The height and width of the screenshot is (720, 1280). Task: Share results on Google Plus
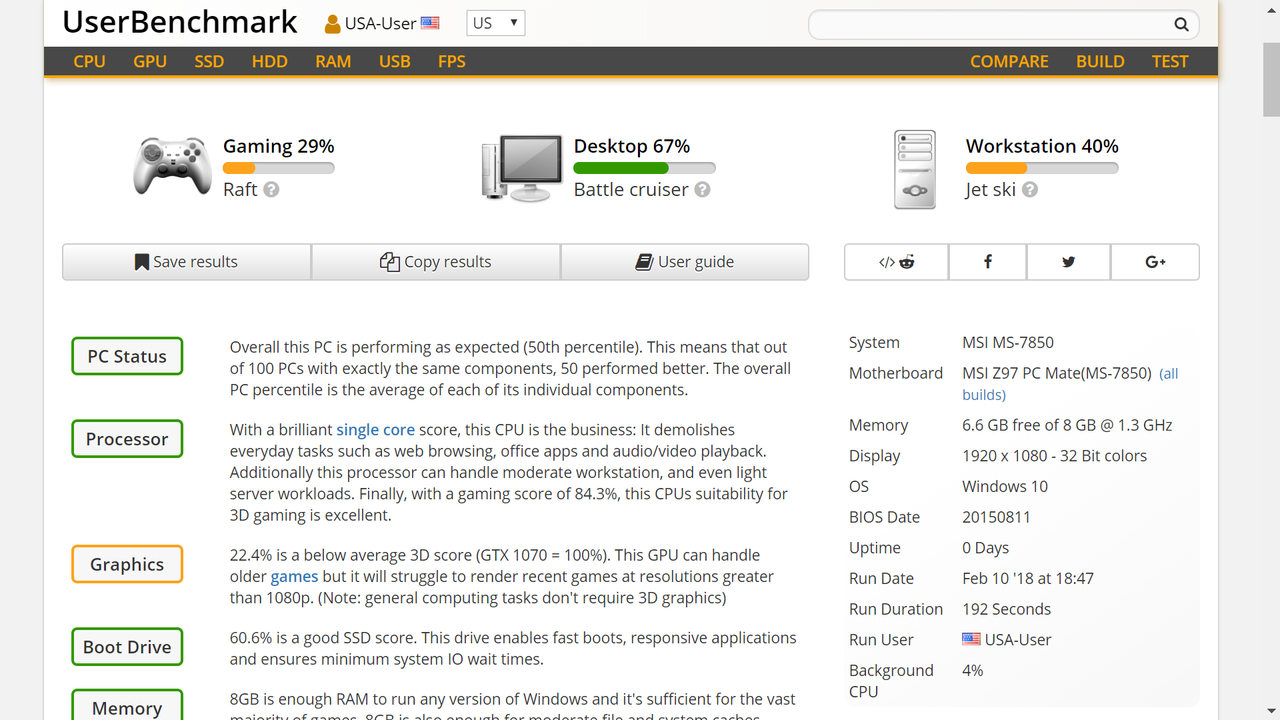[1155, 262]
